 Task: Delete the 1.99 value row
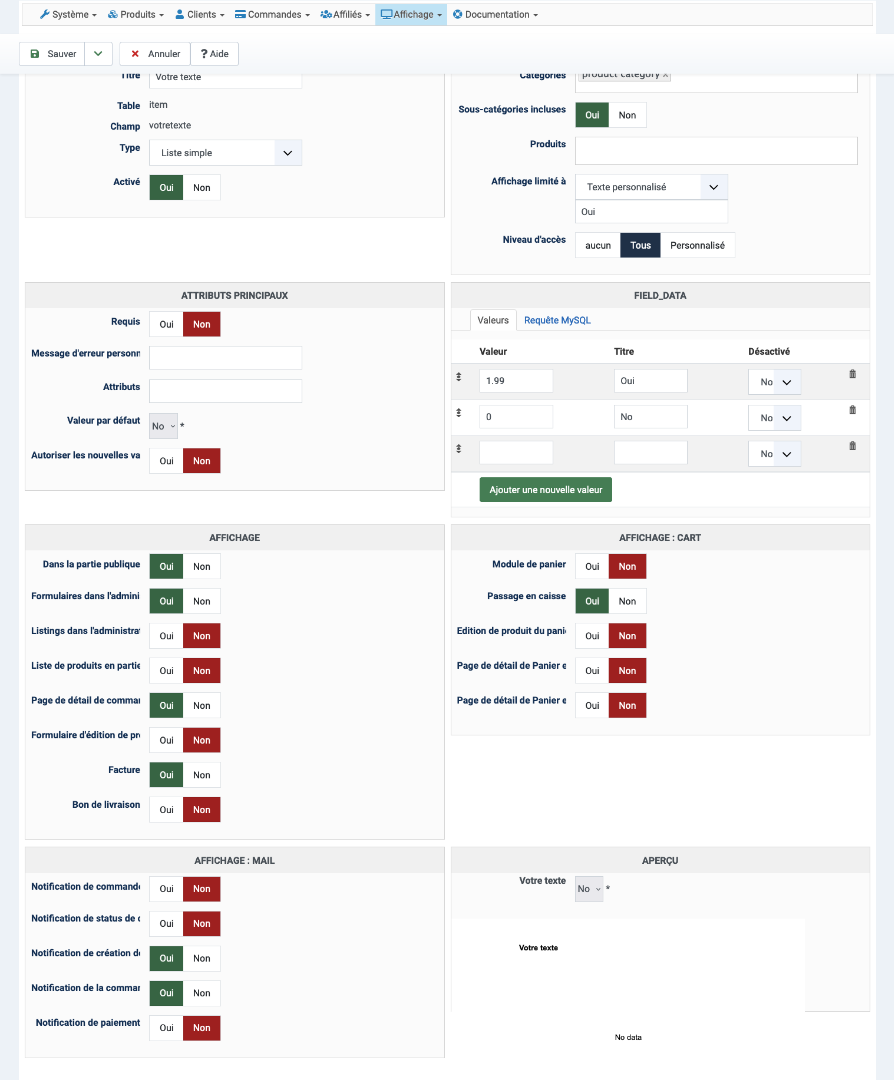pyautogui.click(x=852, y=374)
